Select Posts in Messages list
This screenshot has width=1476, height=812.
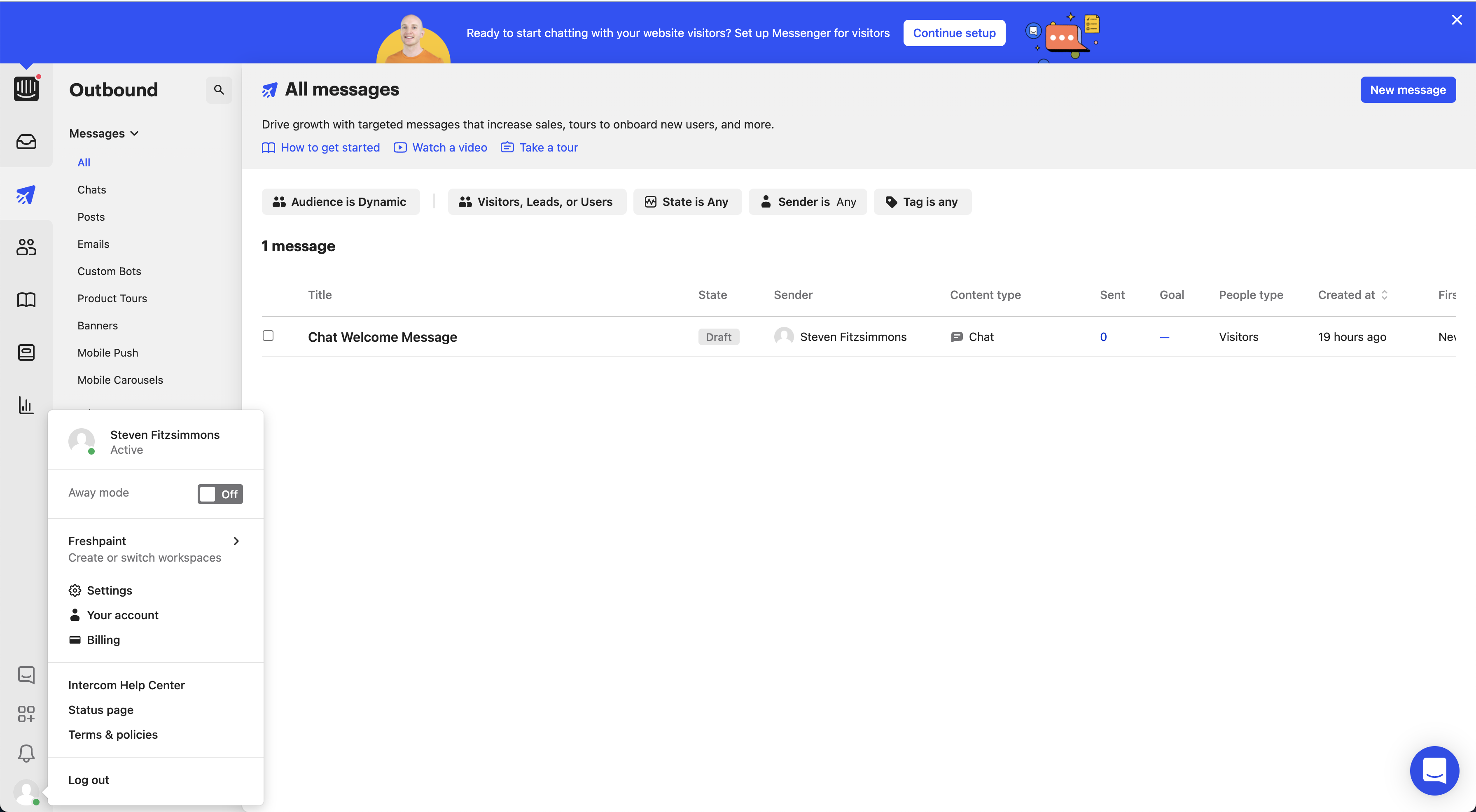tap(91, 217)
